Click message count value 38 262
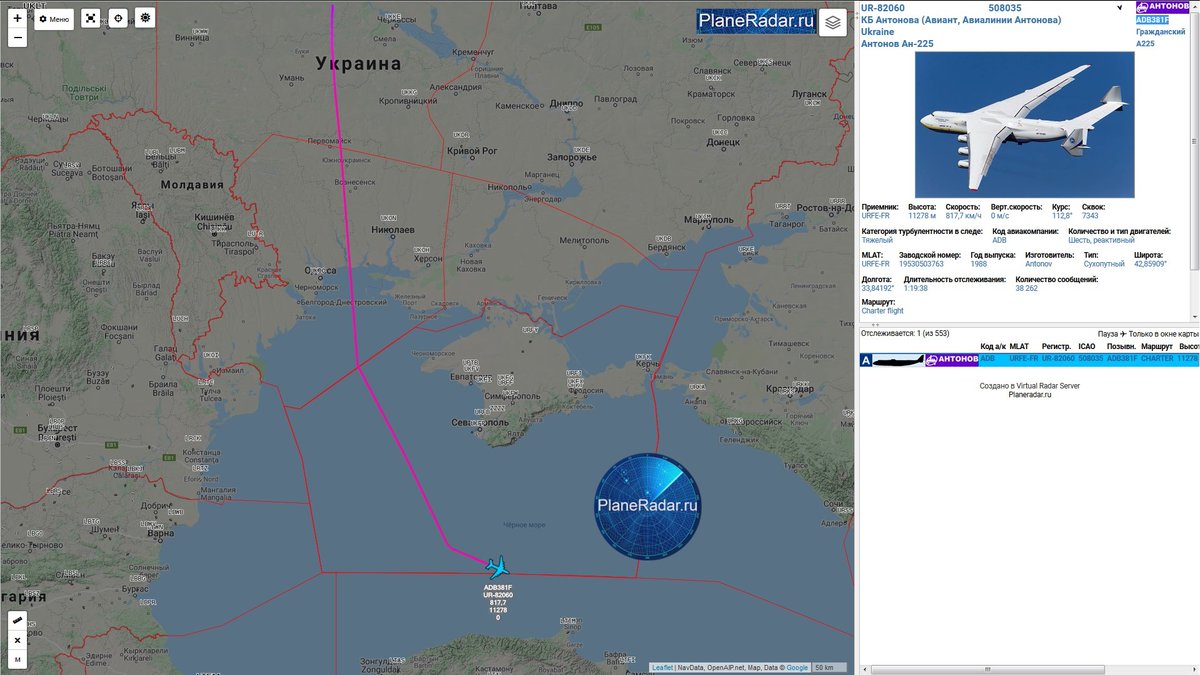The width and height of the screenshot is (1200, 675). click(x=1026, y=288)
